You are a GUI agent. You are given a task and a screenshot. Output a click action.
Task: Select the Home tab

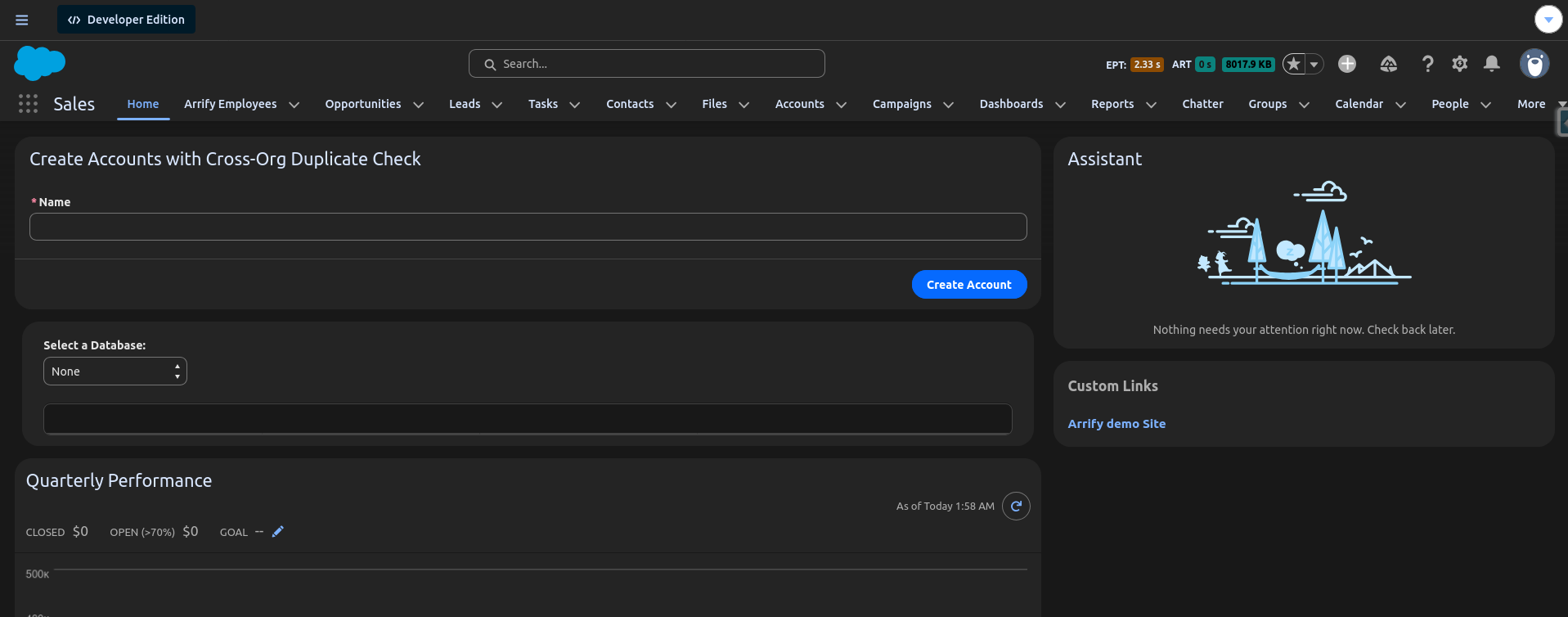[x=143, y=104]
